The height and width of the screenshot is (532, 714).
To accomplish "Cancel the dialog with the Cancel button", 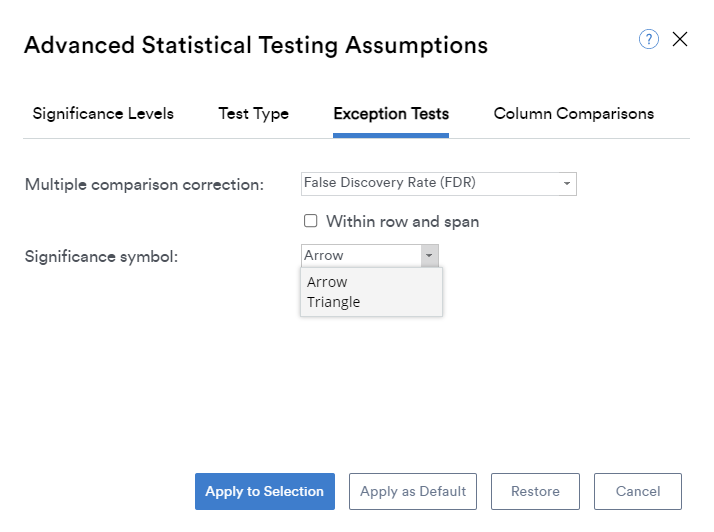I will point(638,492).
